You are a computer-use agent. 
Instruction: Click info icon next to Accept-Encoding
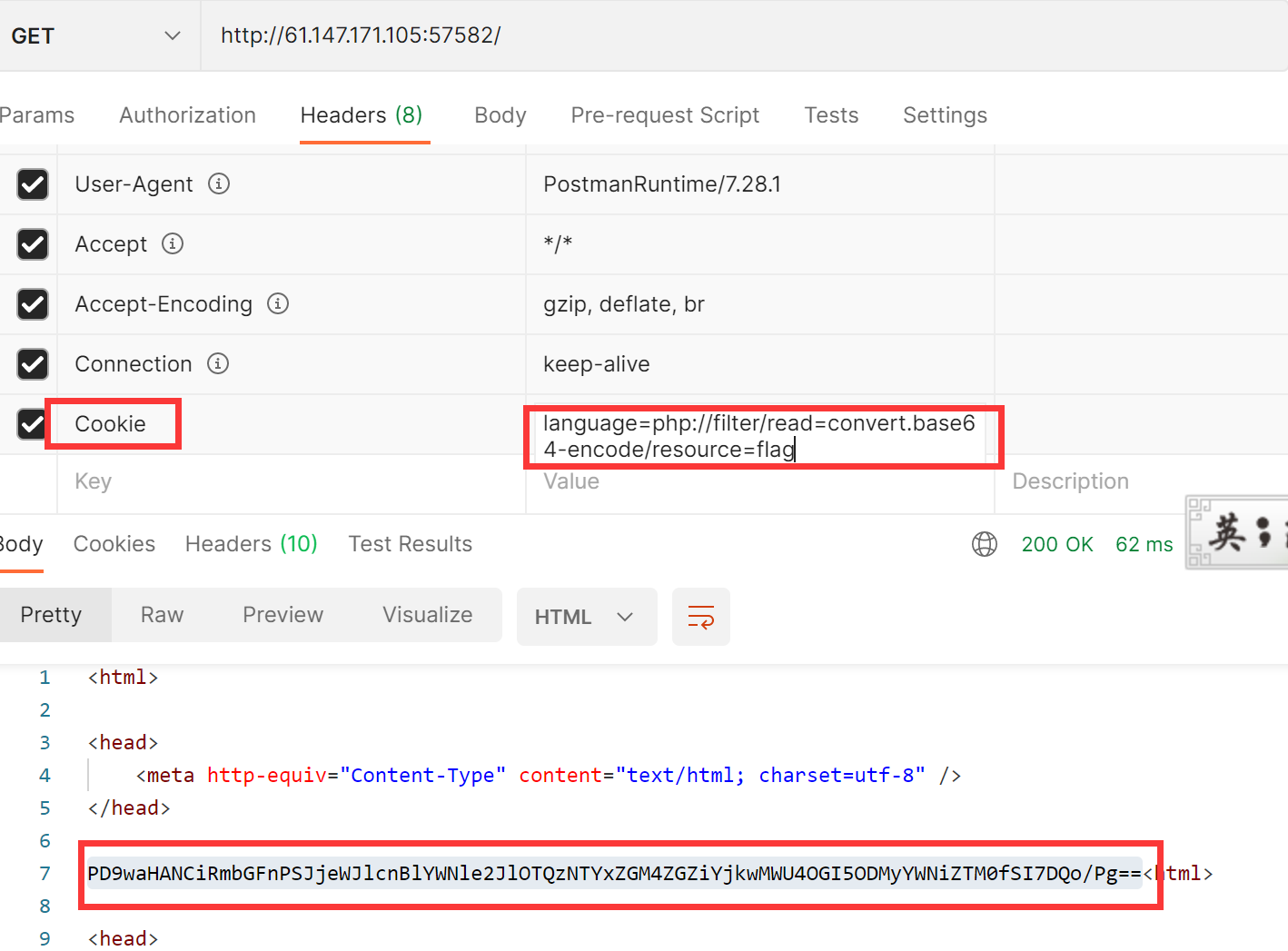(278, 304)
